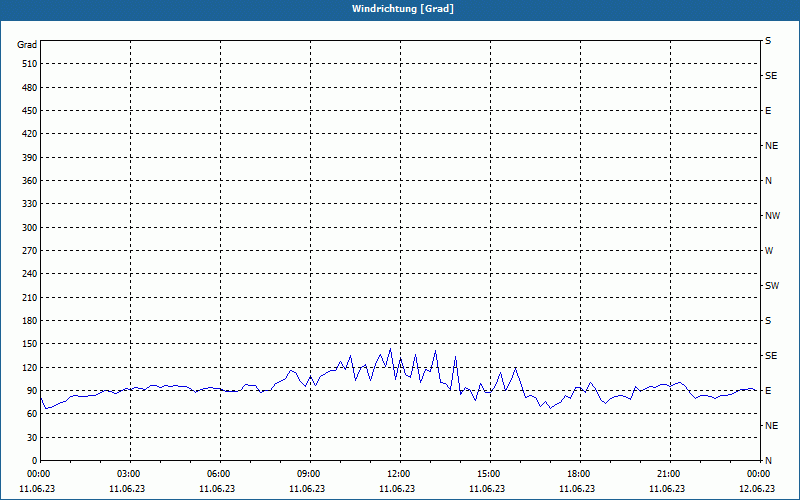
Task: Select the "0" degree axis value
Action: 35,461
